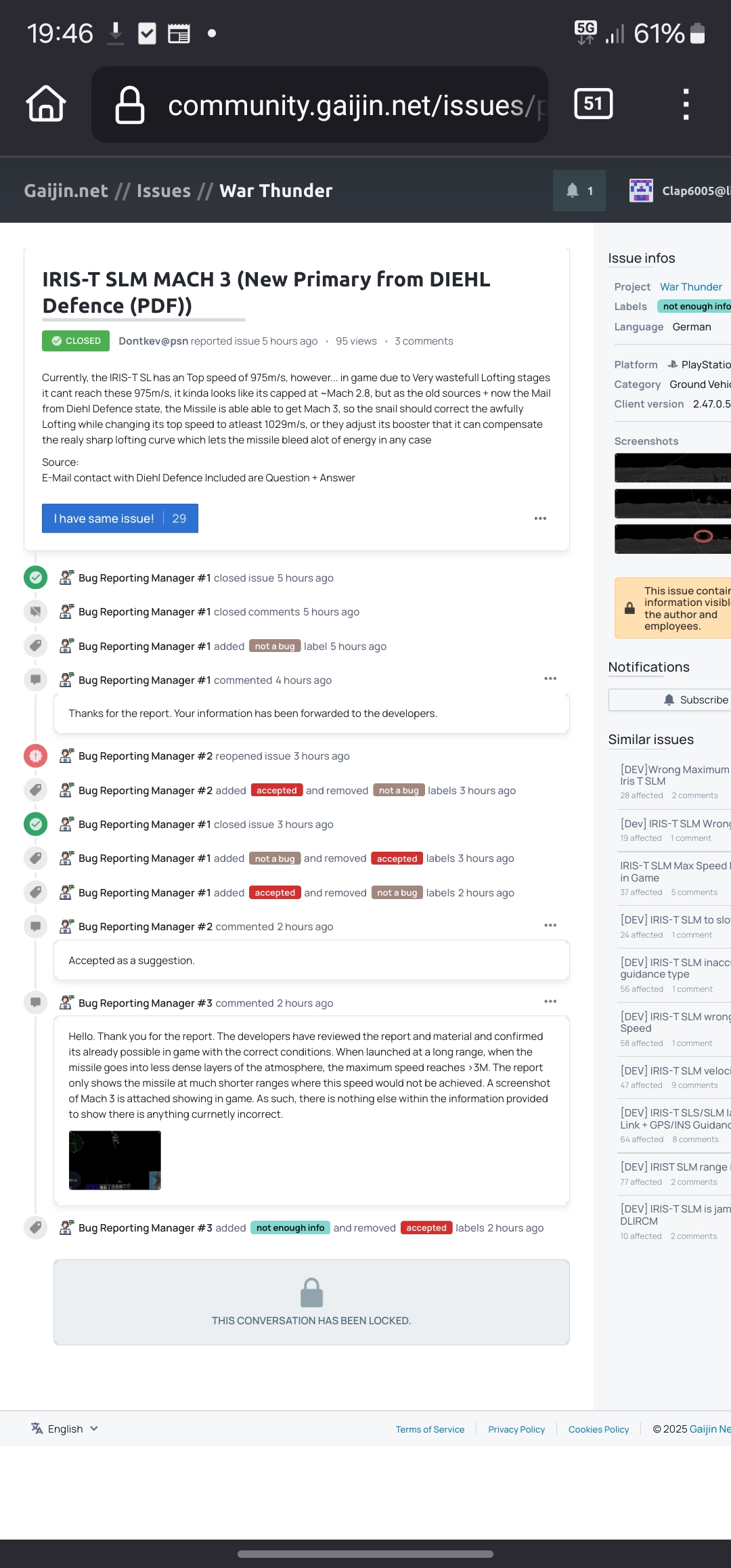Open the War Thunder project link
The width and height of the screenshot is (731, 1568).
click(x=691, y=287)
